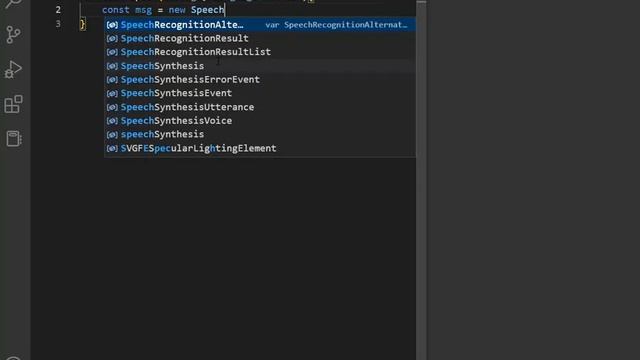Click line number 2 in gutter
Viewport: 640px width, 360px height.
tap(58, 10)
